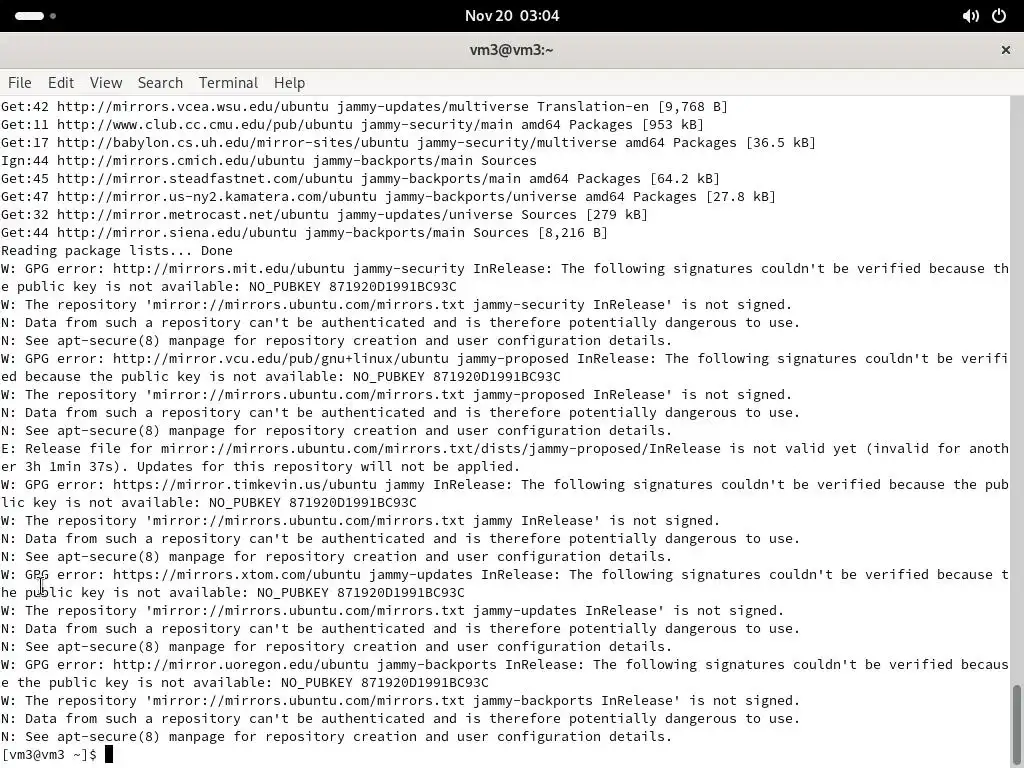
Task: Click the mirror.vcu.edu GPG error URL
Action: coord(281,359)
